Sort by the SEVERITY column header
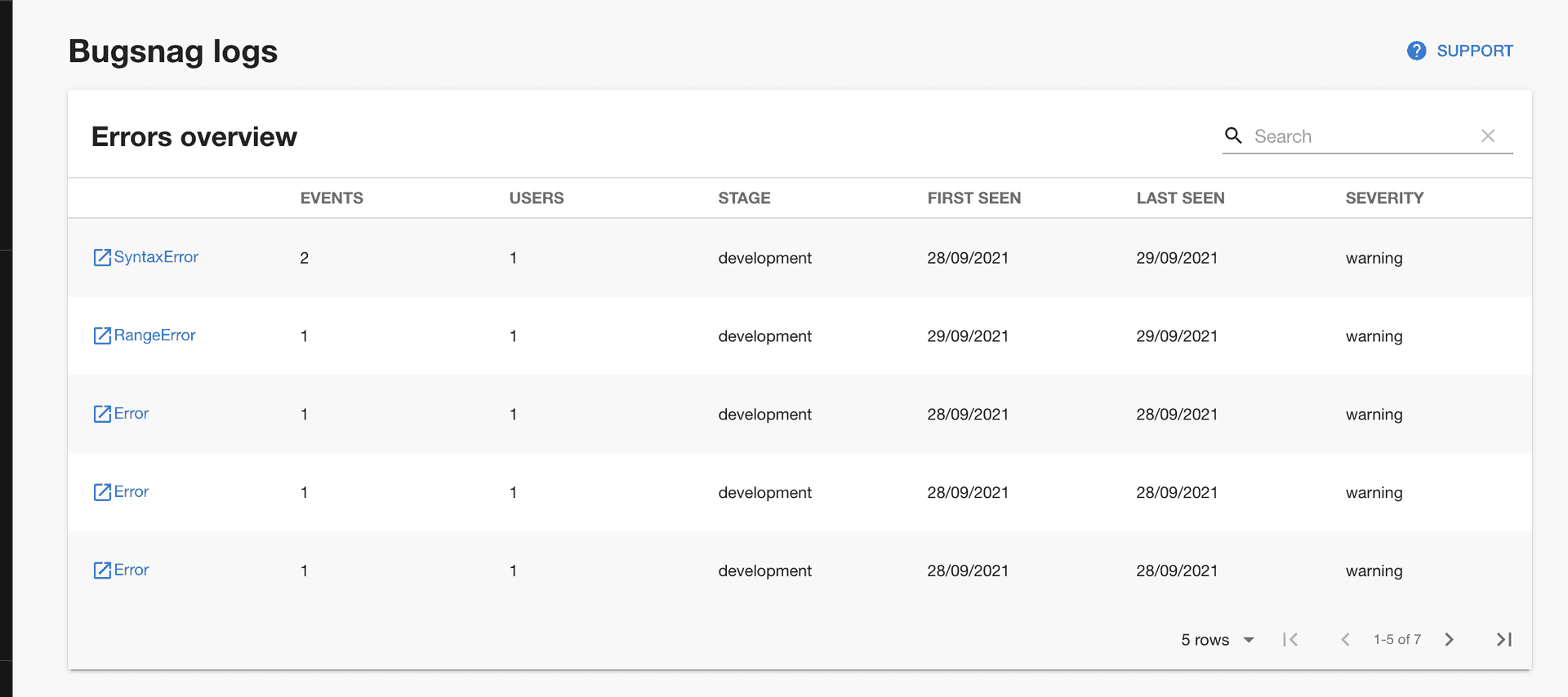This screenshot has height=697, width=1568. pos(1384,198)
